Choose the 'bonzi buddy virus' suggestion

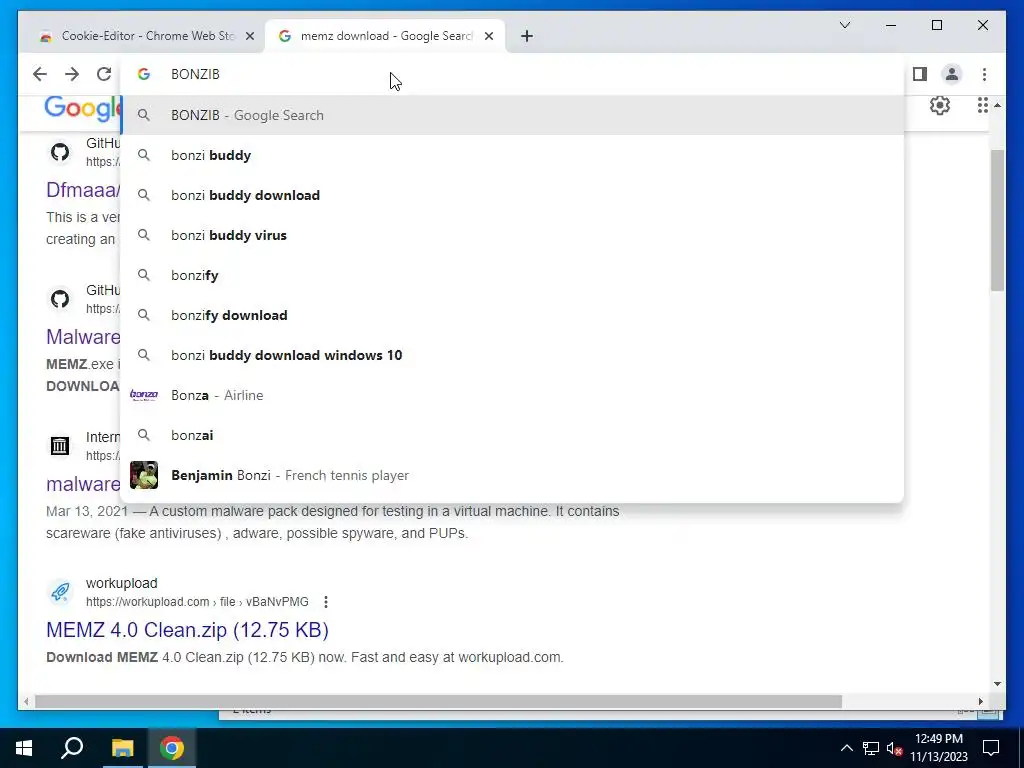coord(513,235)
